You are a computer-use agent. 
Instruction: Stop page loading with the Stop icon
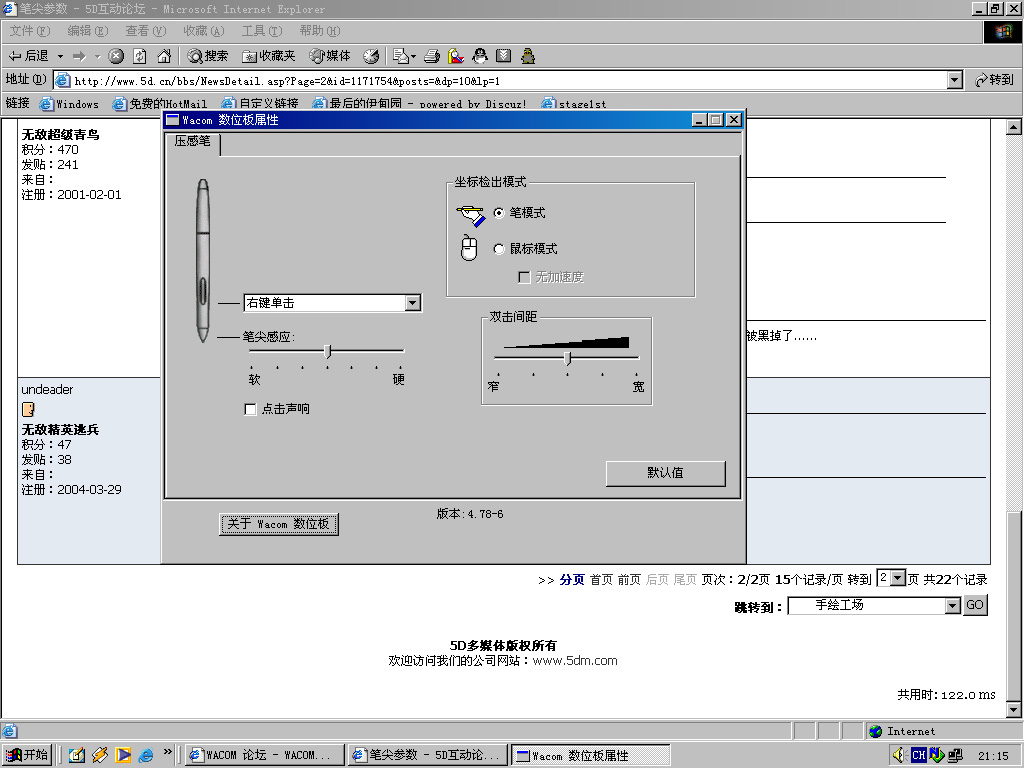(116, 56)
